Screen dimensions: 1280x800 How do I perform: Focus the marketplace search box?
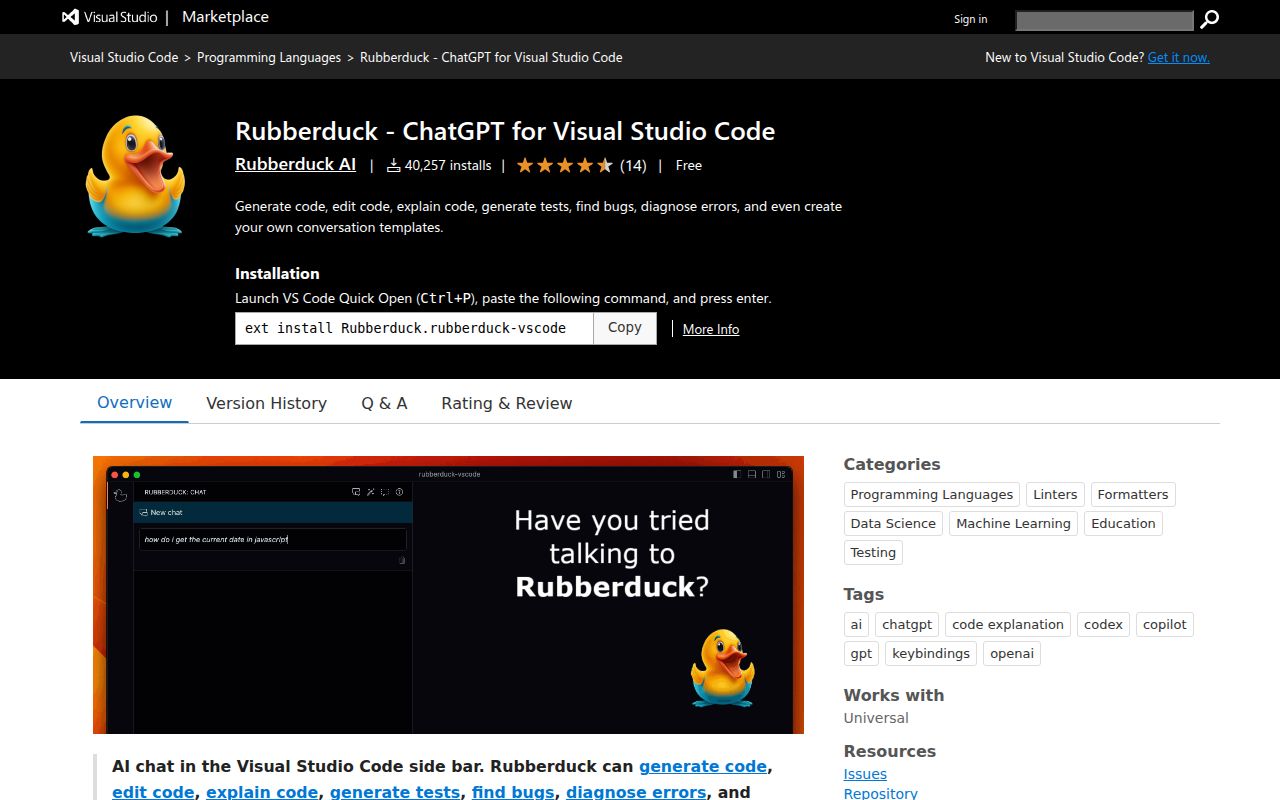click(x=1105, y=20)
